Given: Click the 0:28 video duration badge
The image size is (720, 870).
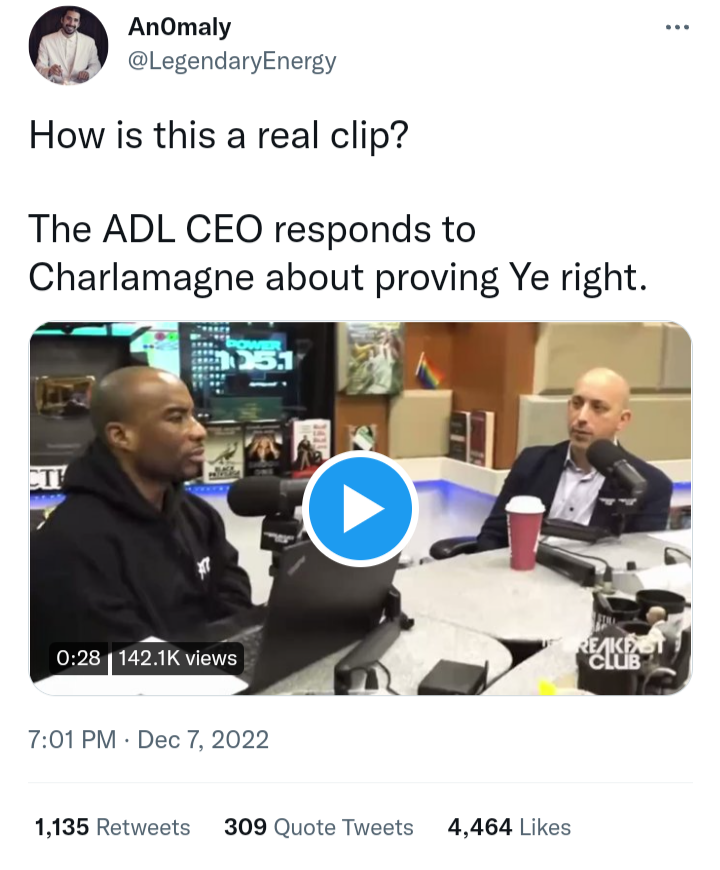Looking at the screenshot, I should 78,658.
